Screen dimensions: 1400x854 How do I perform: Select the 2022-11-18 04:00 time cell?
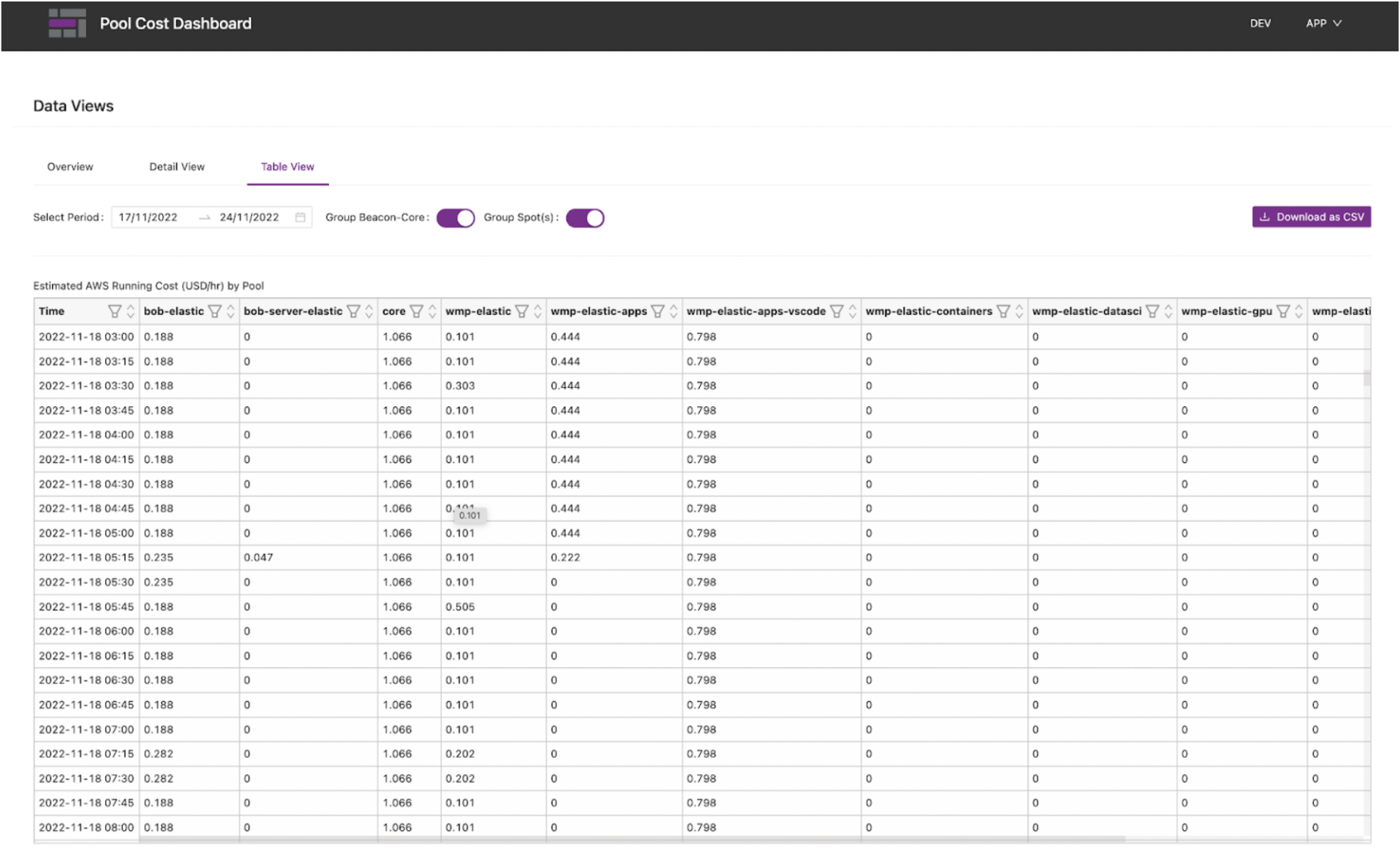click(86, 435)
